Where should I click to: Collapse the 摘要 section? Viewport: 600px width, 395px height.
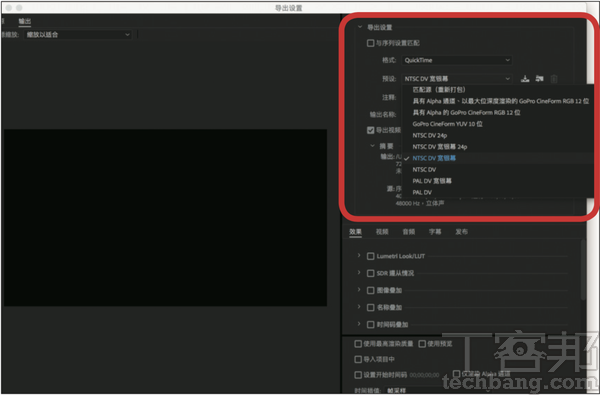(372, 146)
